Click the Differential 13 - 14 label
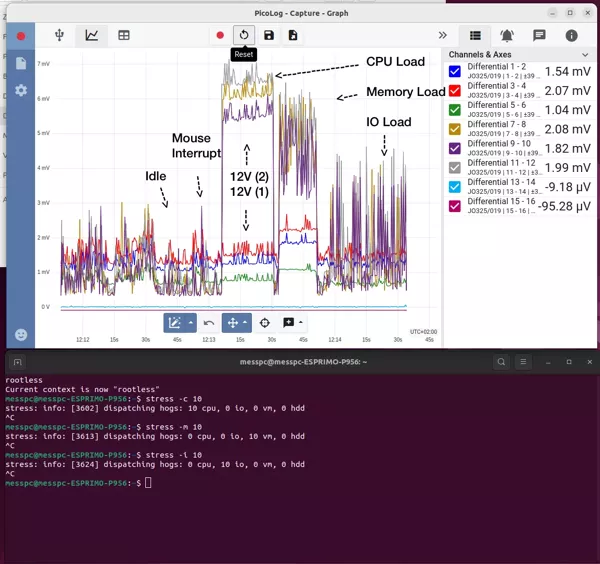The image size is (600, 564). 501,182
